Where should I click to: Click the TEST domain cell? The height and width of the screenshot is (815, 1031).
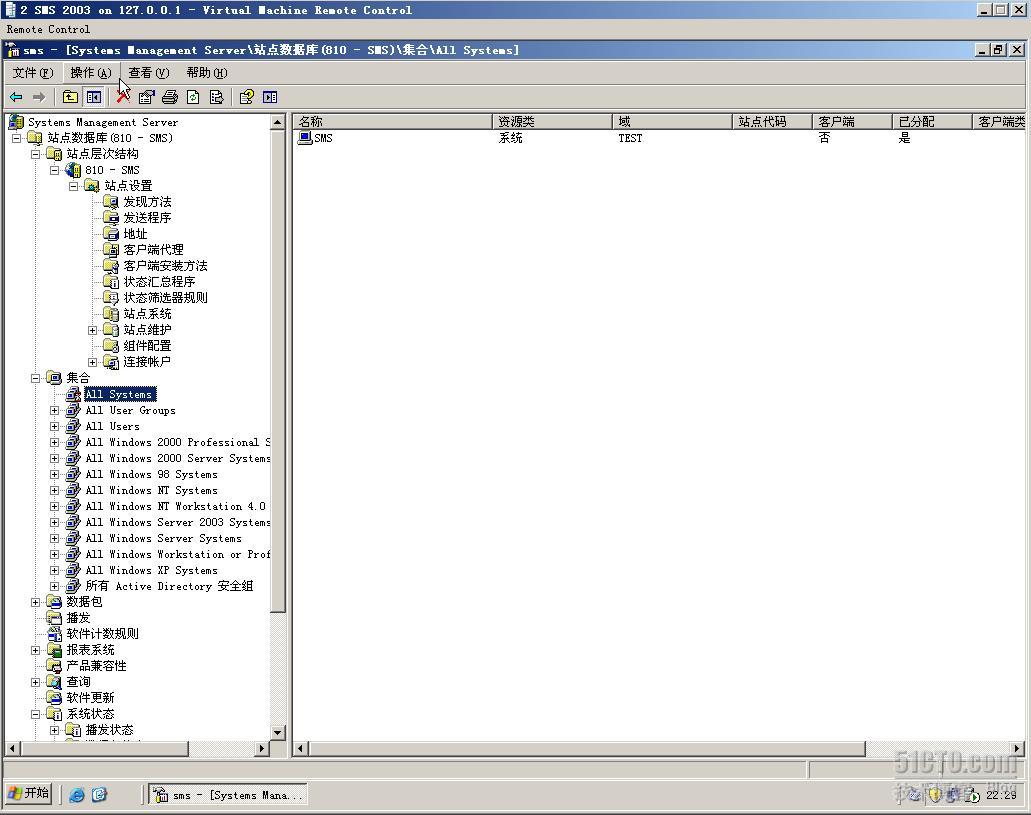pyautogui.click(x=630, y=138)
